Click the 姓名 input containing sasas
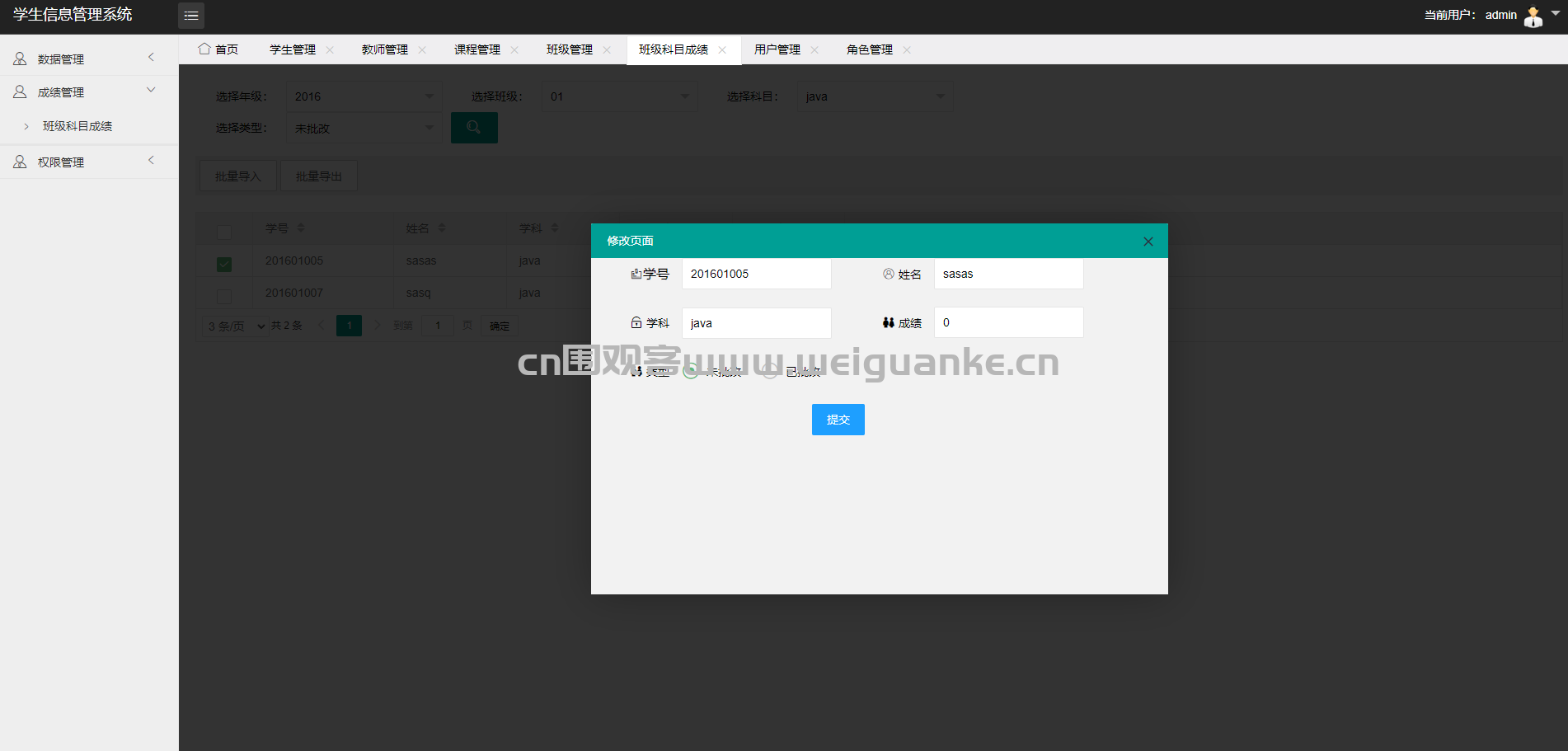Image resolution: width=1568 pixels, height=751 pixels. pyautogui.click(x=1009, y=274)
